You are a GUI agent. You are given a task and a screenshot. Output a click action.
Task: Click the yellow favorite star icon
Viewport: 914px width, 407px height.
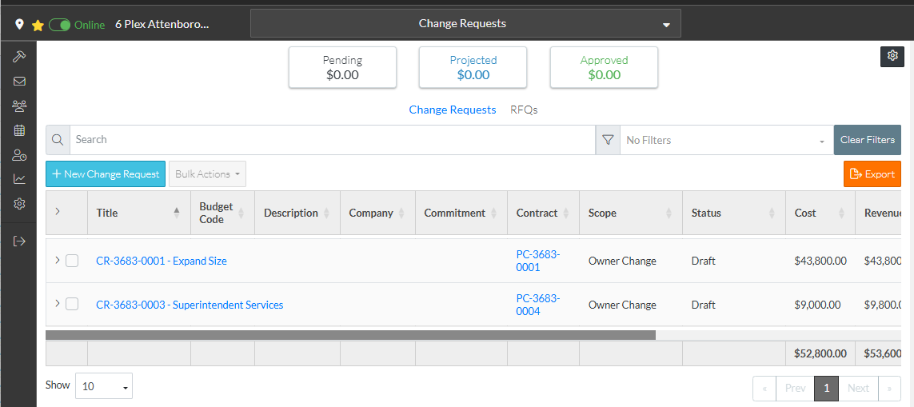click(38, 23)
